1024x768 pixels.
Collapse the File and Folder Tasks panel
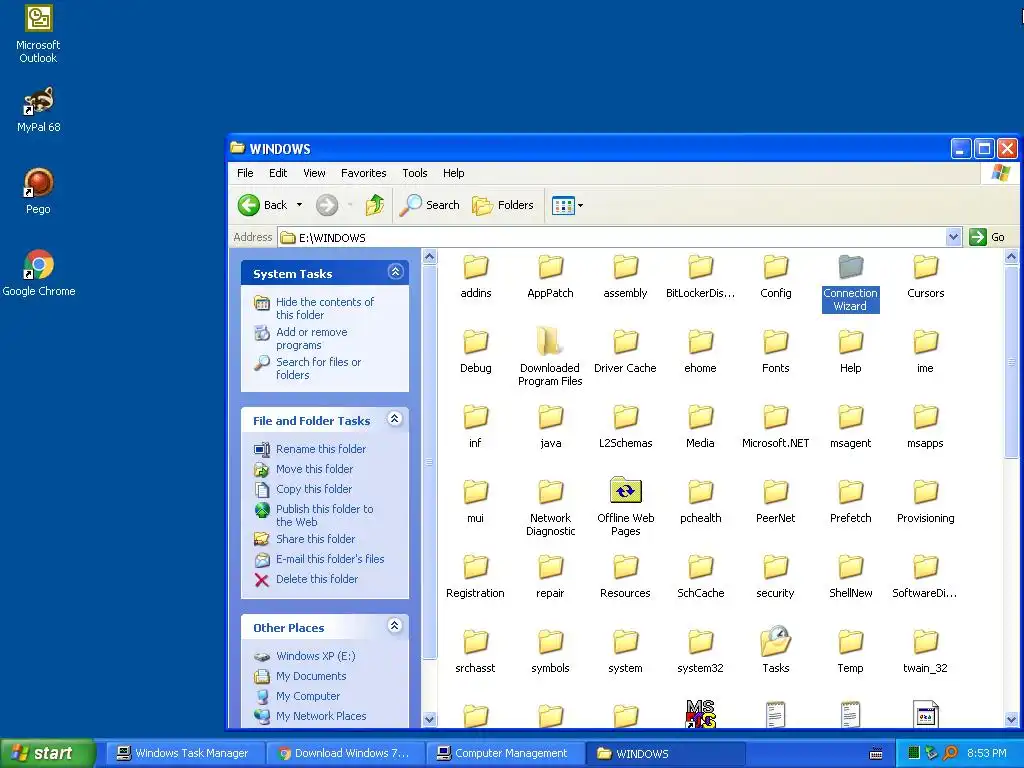click(x=394, y=419)
